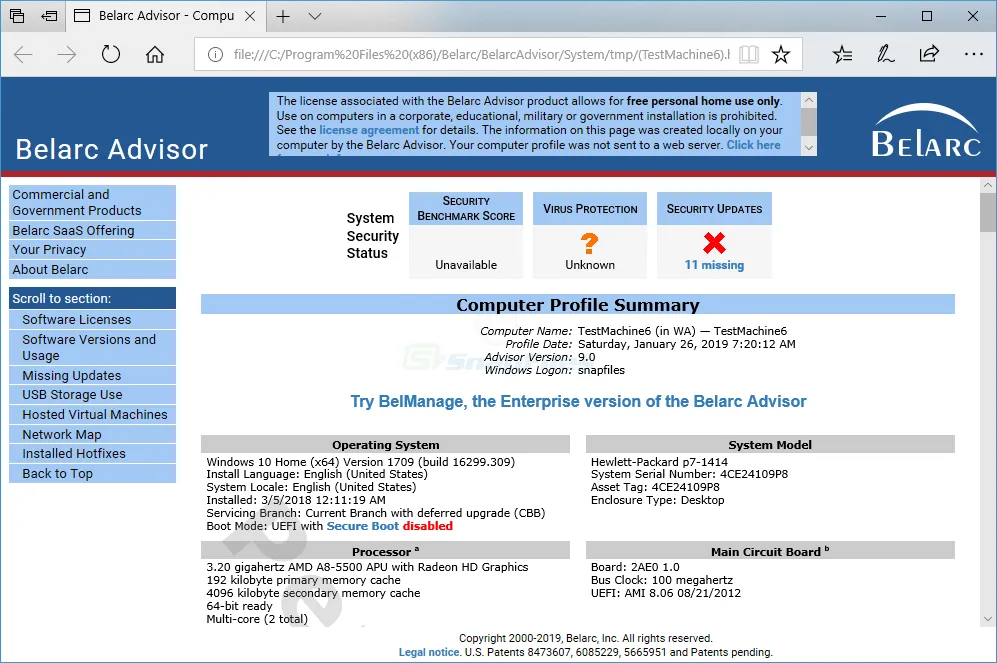
Task: Open the Favorites hub icon
Action: pyautogui.click(x=842, y=55)
